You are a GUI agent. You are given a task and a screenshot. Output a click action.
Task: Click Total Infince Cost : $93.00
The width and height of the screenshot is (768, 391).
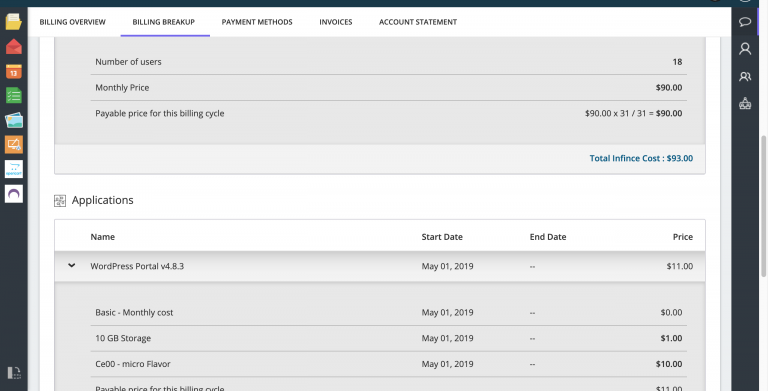click(x=641, y=158)
